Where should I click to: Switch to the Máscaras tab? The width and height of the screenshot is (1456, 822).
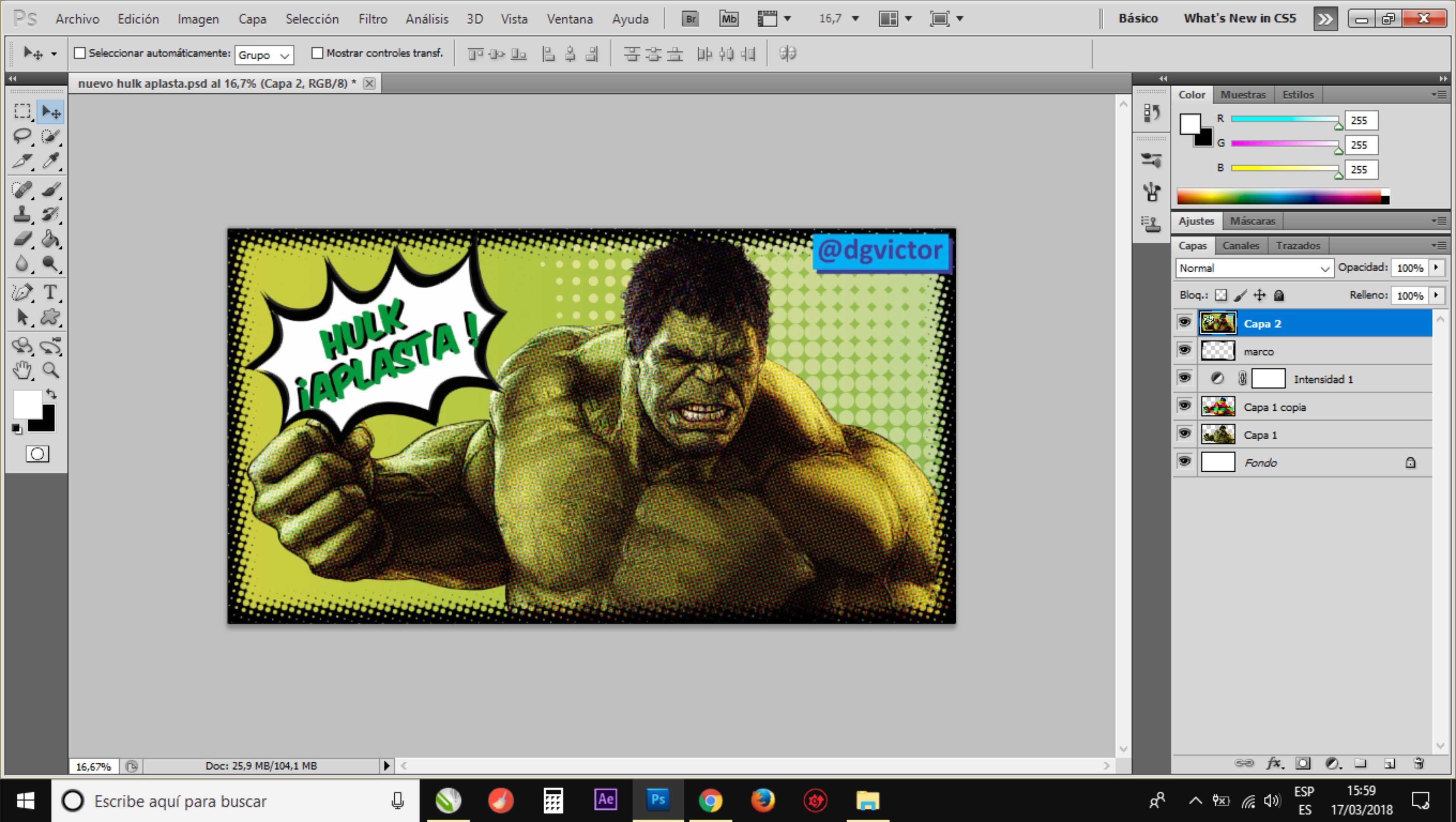tap(1253, 221)
